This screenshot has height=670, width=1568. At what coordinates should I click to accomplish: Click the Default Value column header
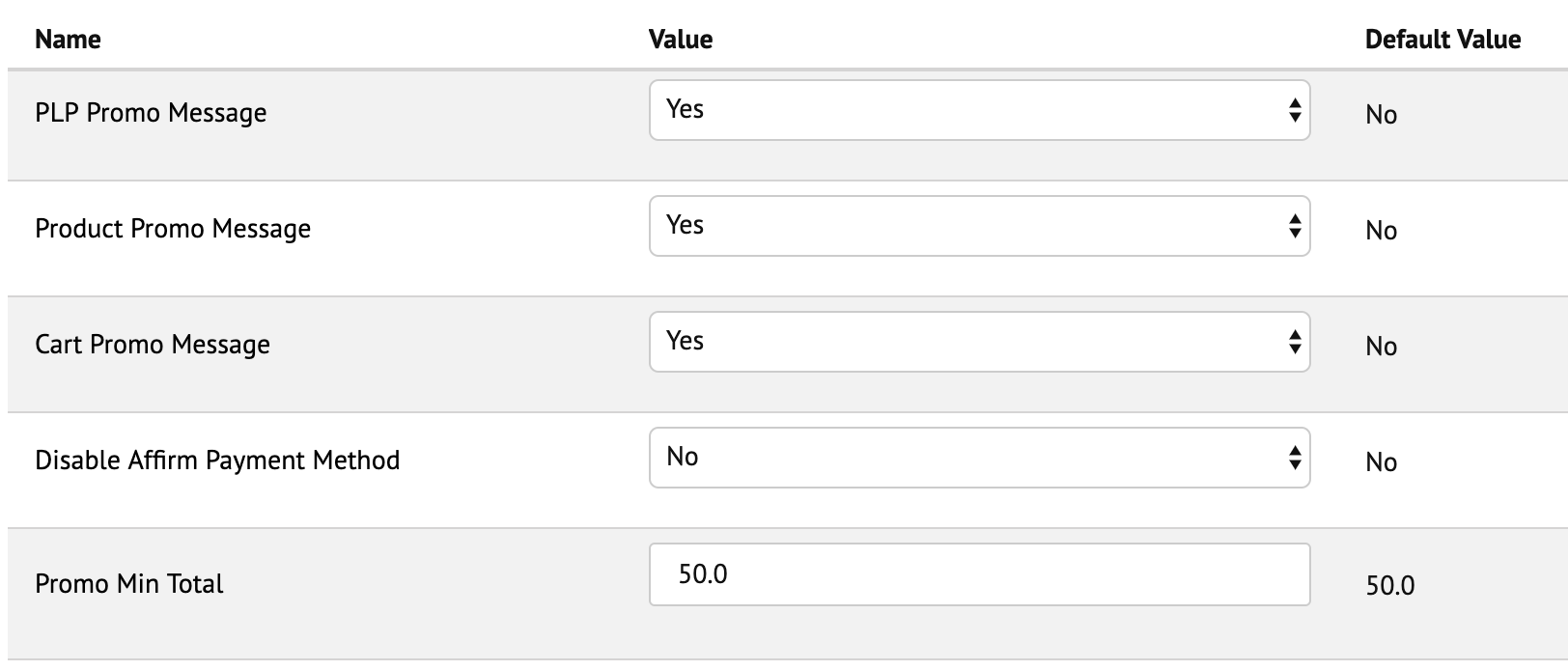(1442, 40)
